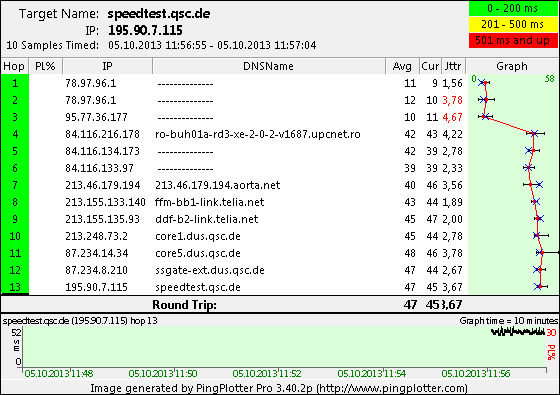This screenshot has height=395, width=560.
Task: Select the Avg column header
Action: 402,66
